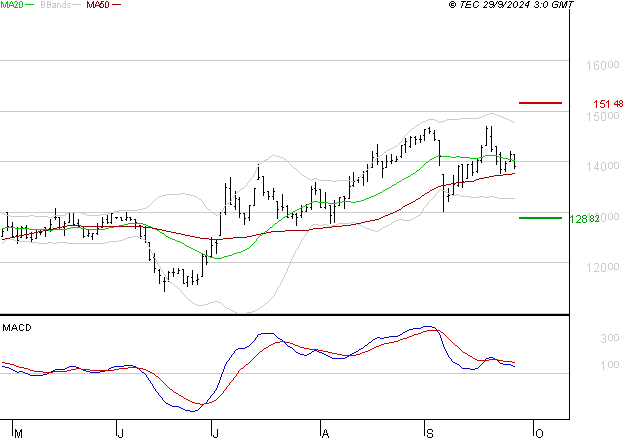Viewport: 627px width, 440px height.
Task: Click the MACD 300 axis label
Action: pos(610,338)
